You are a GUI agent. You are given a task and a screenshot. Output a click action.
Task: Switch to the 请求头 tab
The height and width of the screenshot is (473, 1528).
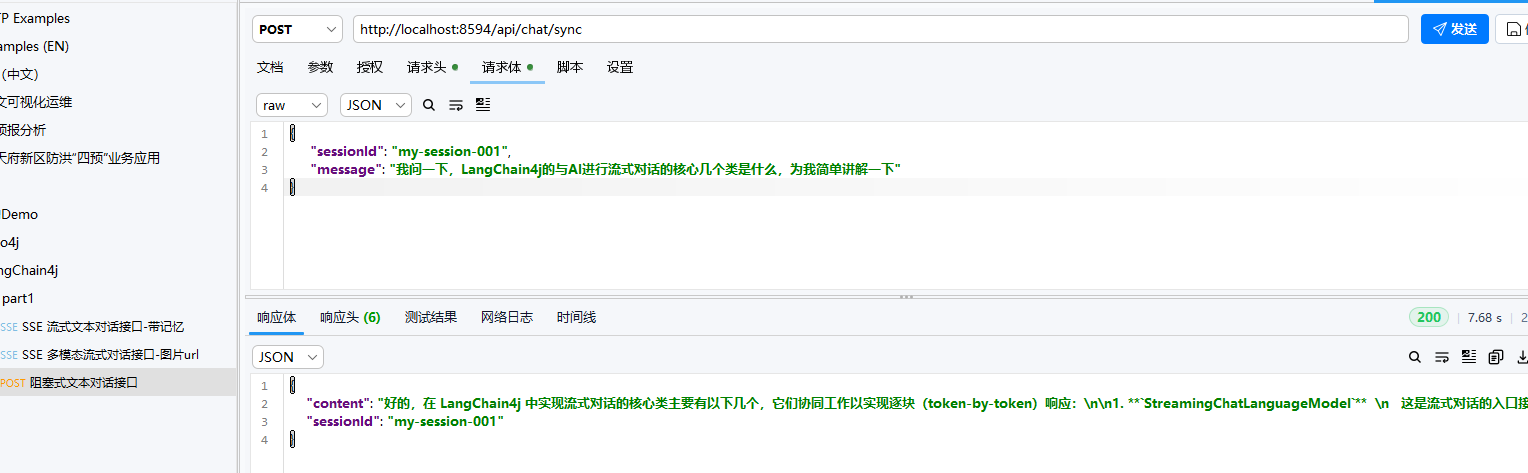click(432, 67)
